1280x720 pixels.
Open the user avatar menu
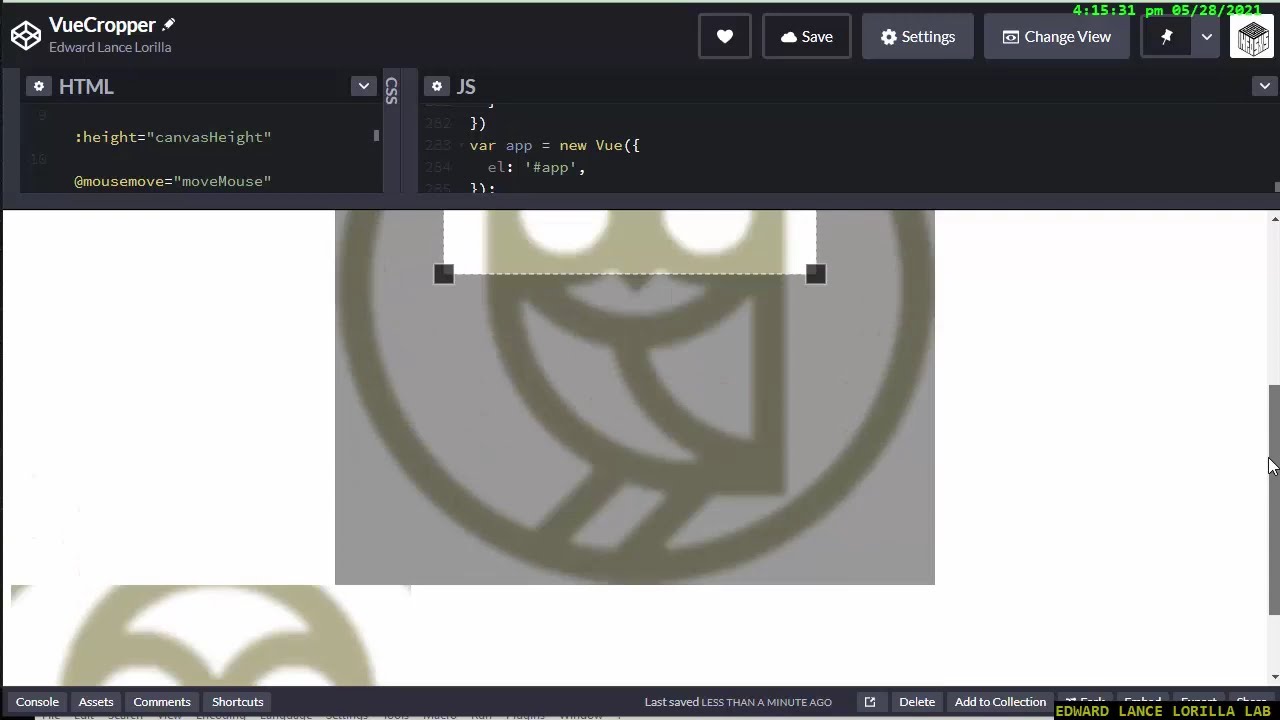[1252, 37]
